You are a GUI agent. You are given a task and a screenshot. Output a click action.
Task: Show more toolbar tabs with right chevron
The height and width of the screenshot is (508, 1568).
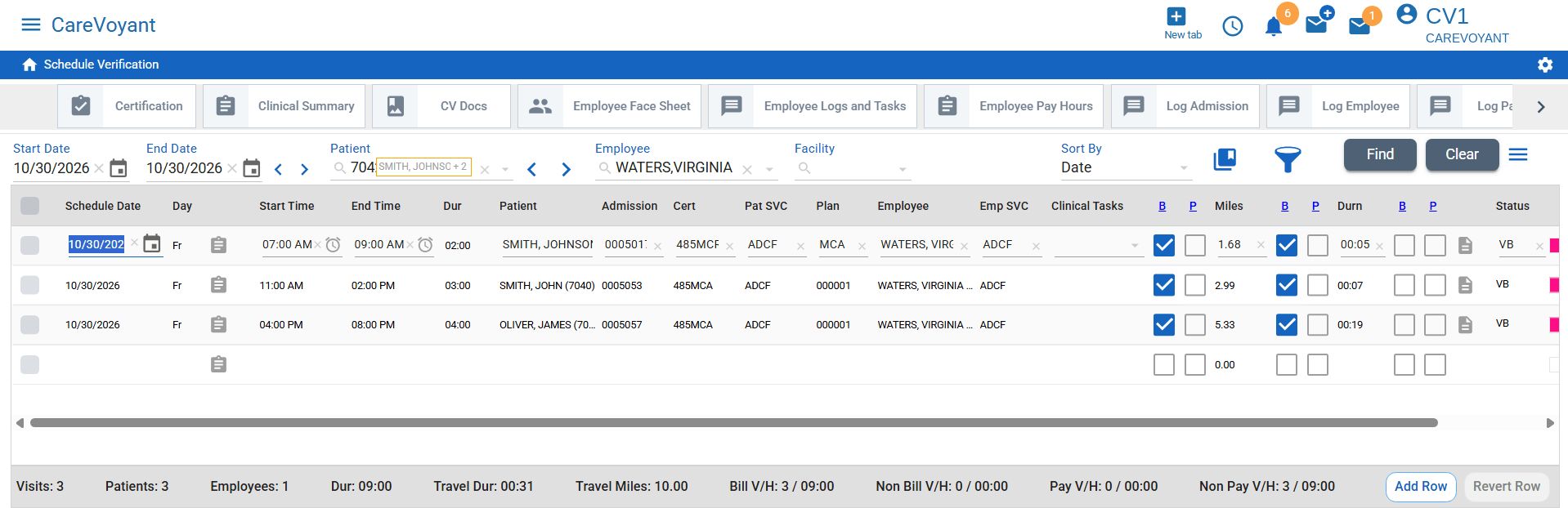[x=1540, y=107]
